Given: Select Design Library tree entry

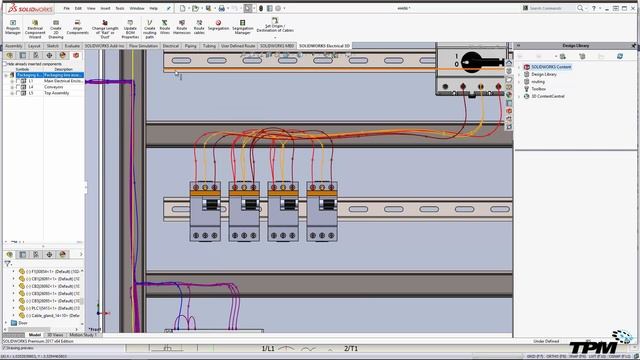Looking at the screenshot, I should point(544,74).
